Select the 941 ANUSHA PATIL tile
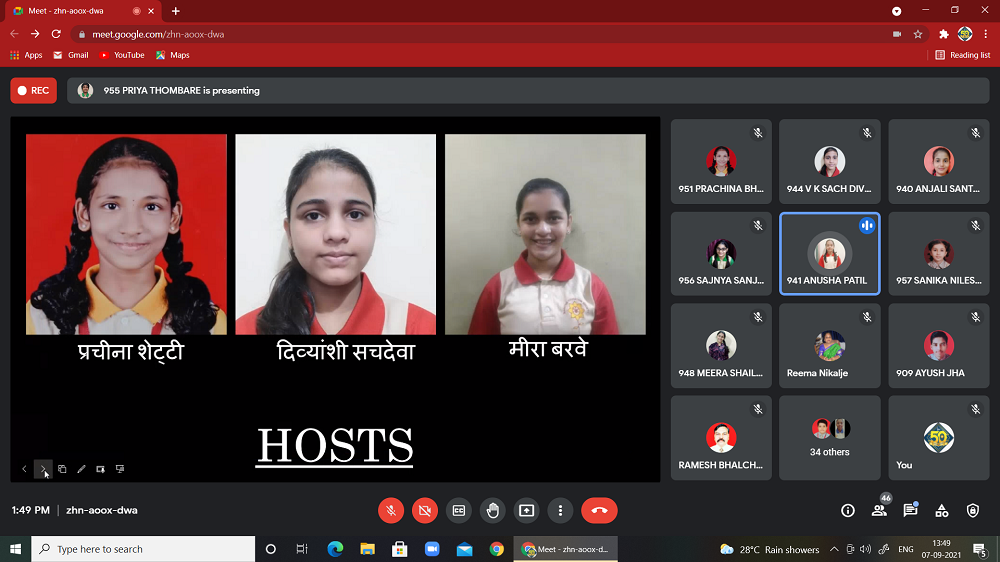This screenshot has width=1000, height=562. (830, 254)
